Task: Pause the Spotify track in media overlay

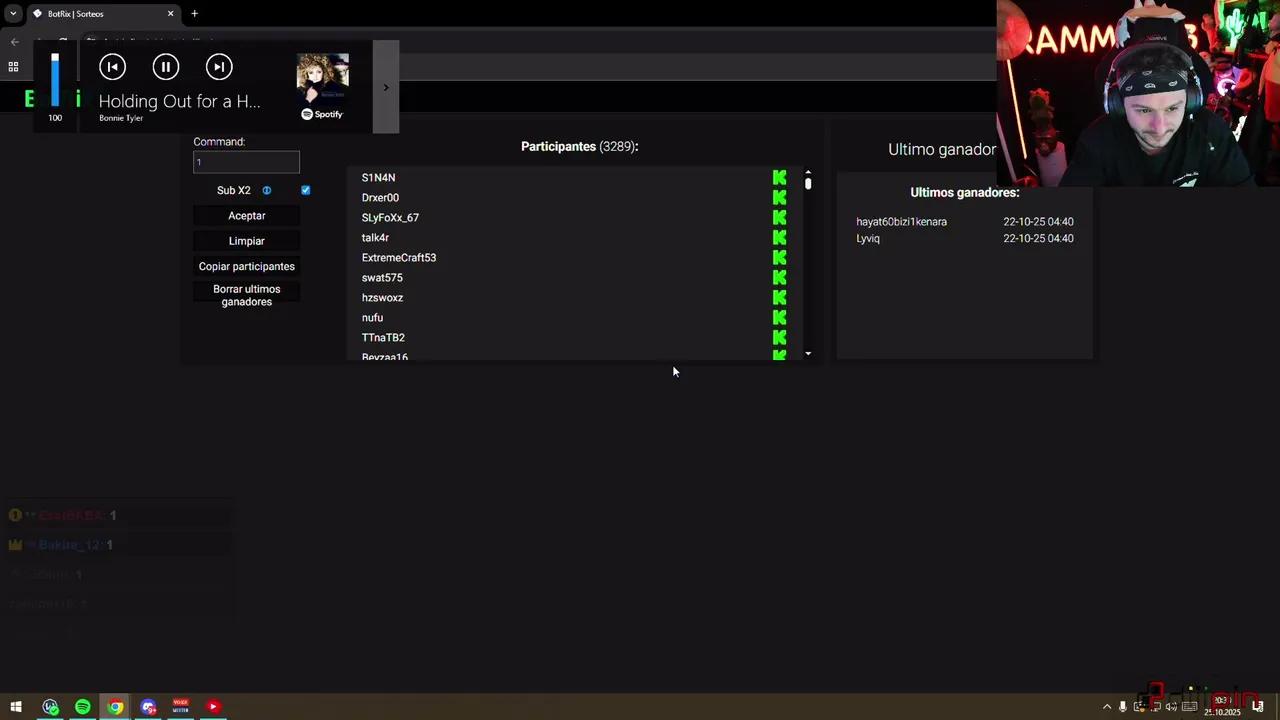Action: click(x=166, y=67)
